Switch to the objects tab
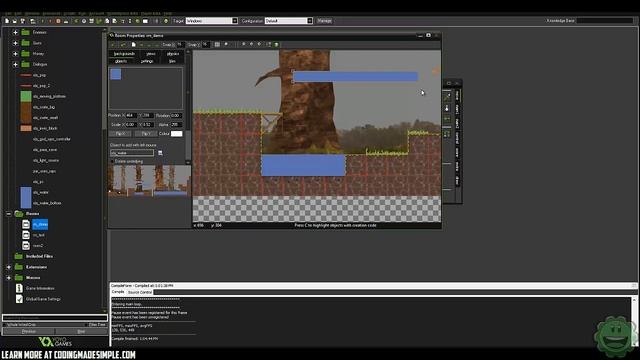The width and height of the screenshot is (640, 360). 121,61
